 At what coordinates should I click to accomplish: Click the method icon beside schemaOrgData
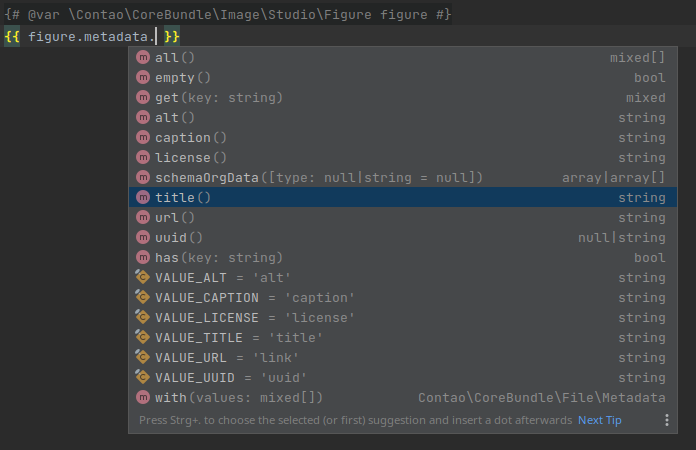pos(143,178)
